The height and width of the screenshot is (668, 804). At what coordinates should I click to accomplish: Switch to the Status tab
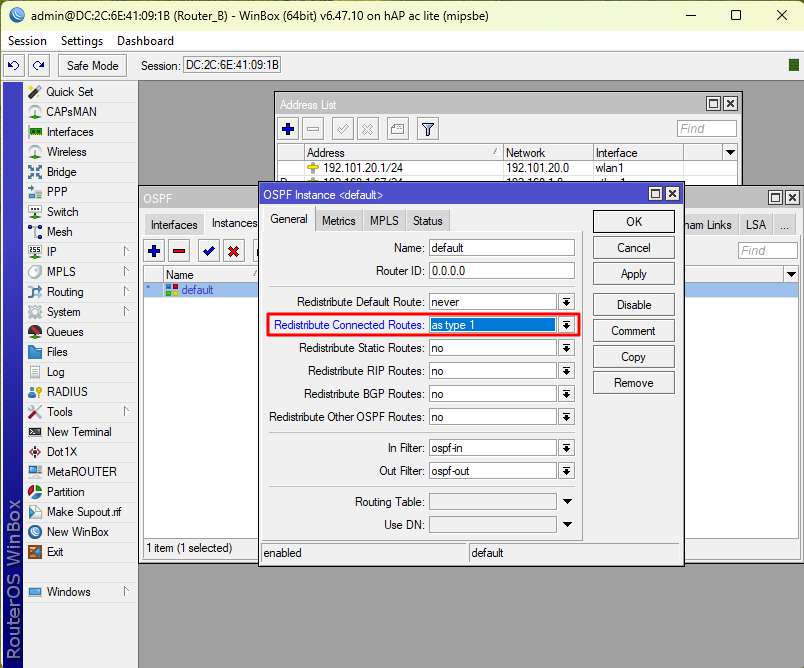427,221
